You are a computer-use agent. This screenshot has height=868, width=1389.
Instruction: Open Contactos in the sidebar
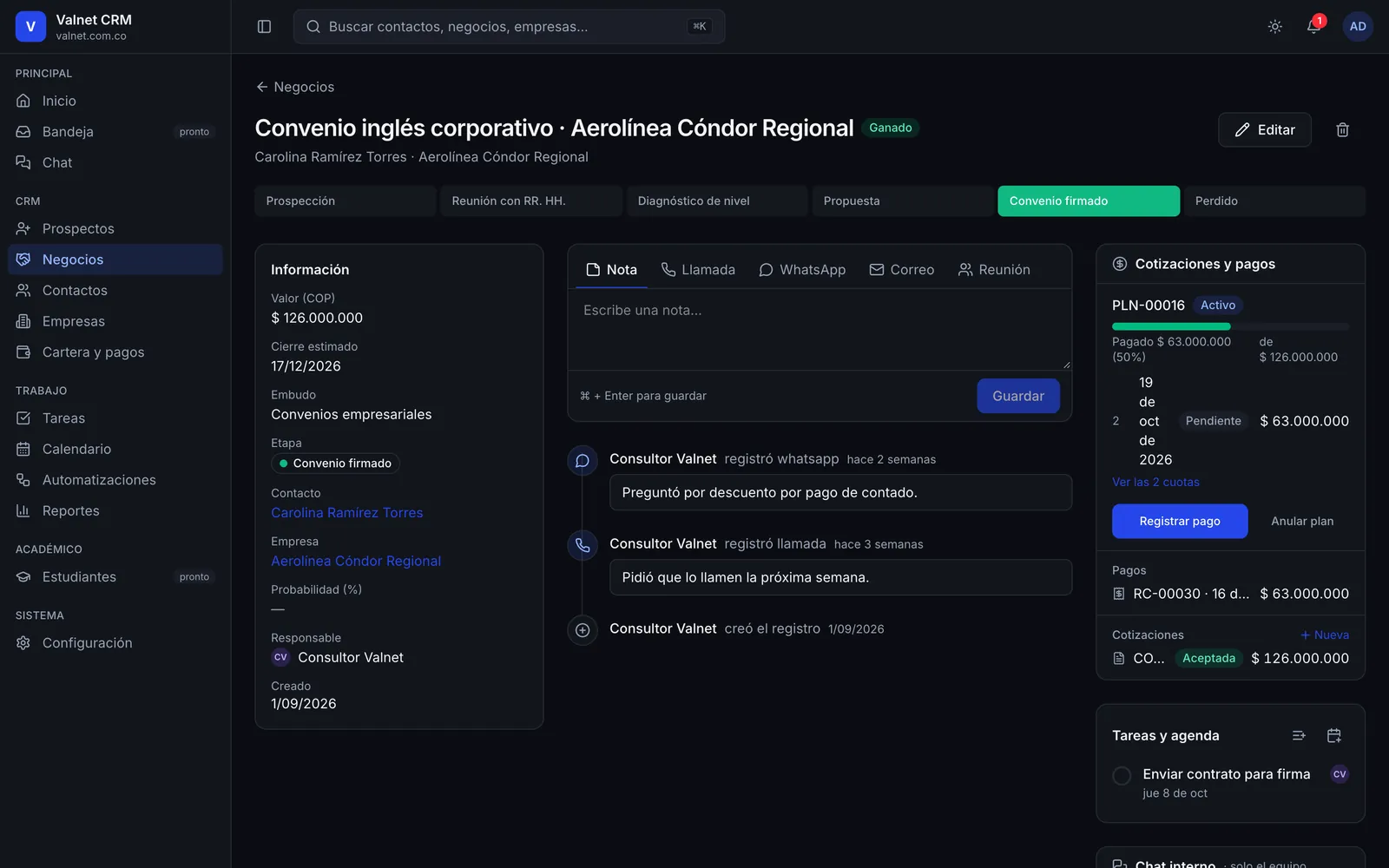(115, 290)
